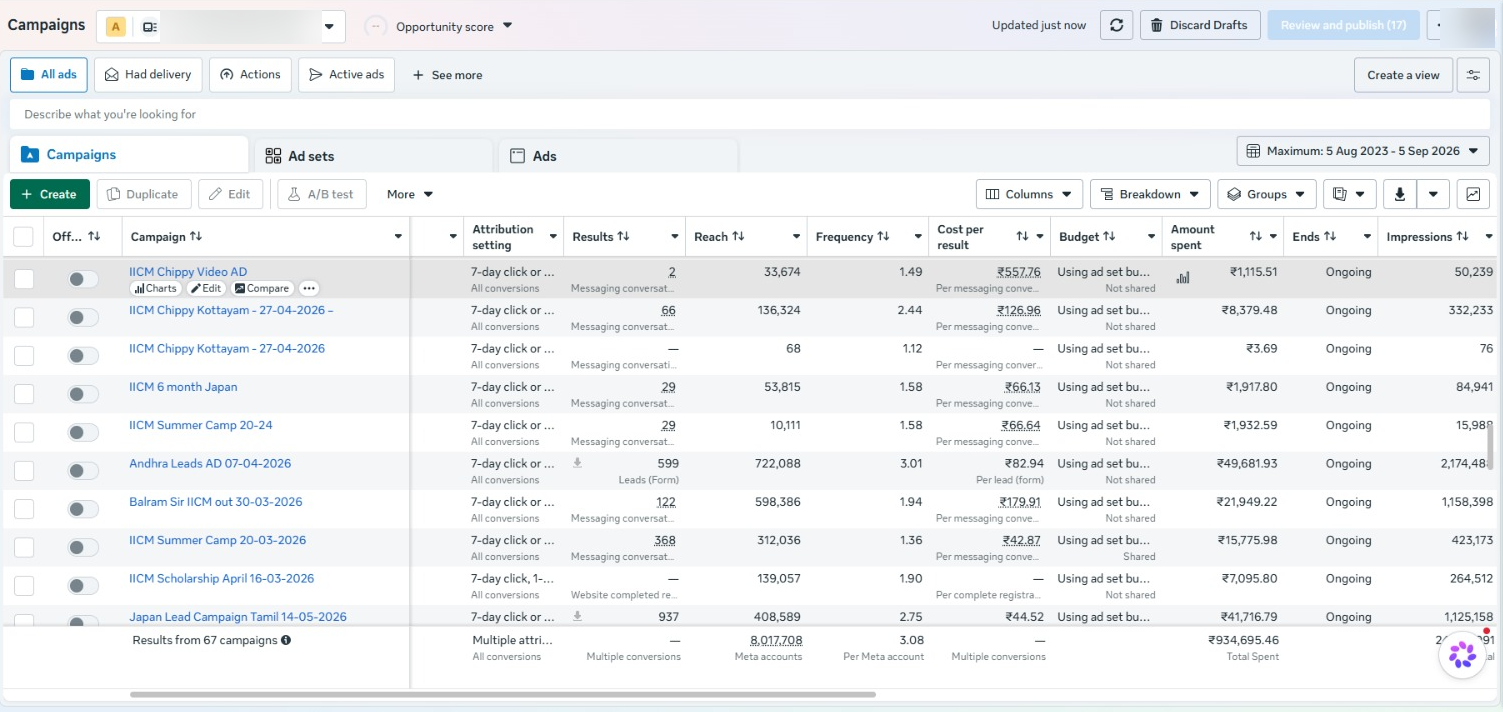Click the Discard Drafts button
The width and height of the screenshot is (1503, 712).
(x=1199, y=25)
